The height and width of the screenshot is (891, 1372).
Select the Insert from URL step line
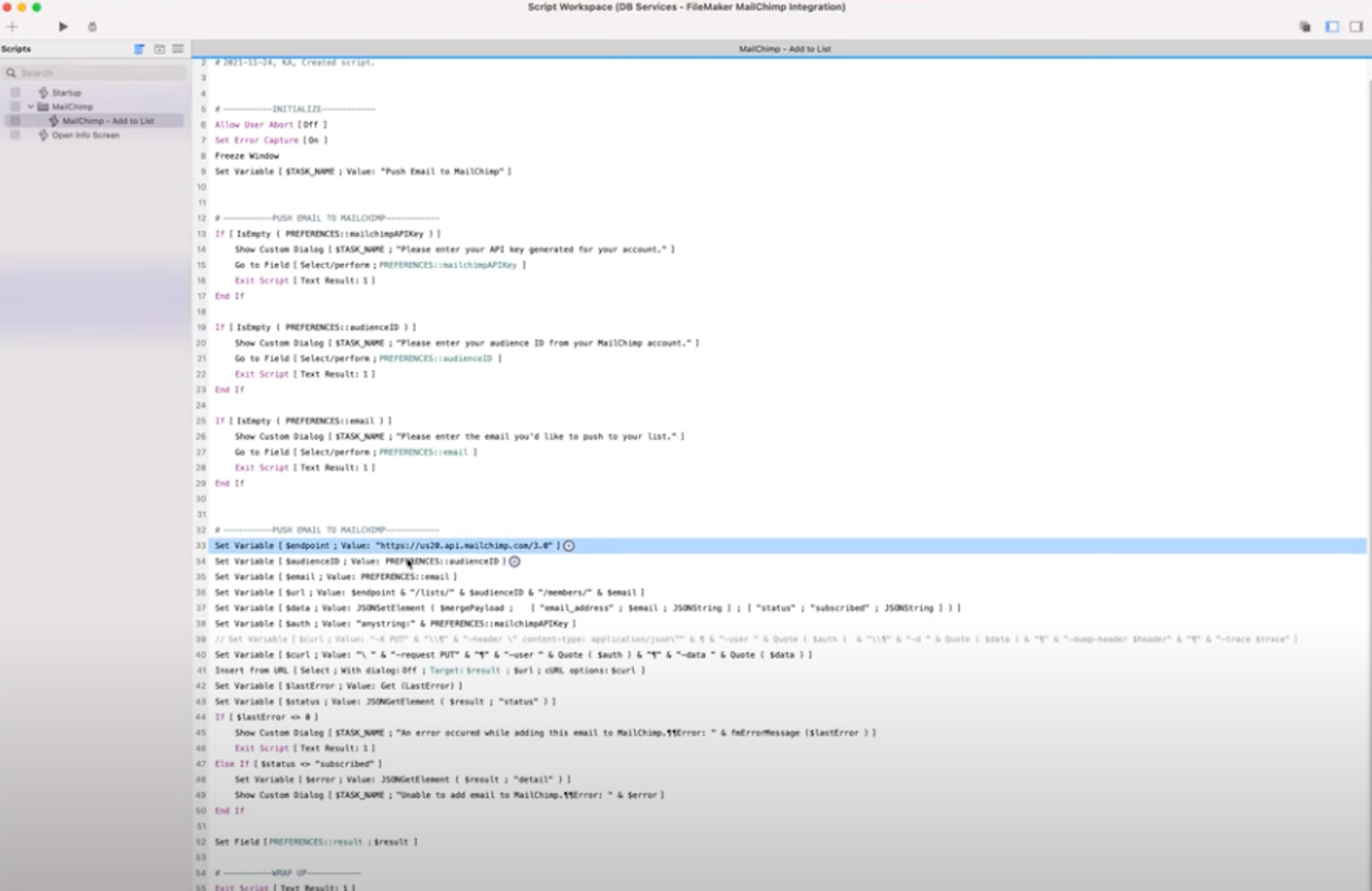[430, 671]
